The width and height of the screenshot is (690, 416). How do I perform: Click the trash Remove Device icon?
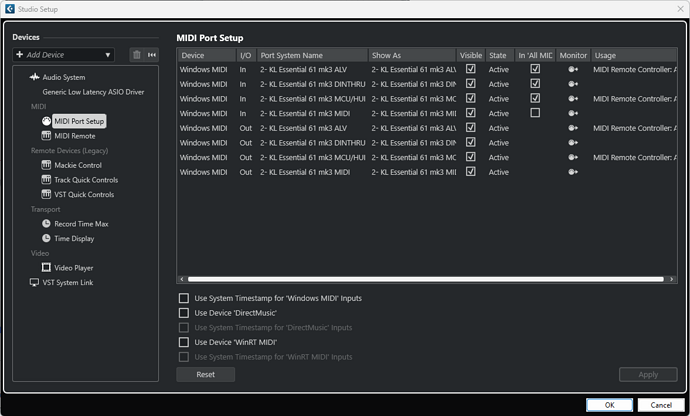click(137, 55)
